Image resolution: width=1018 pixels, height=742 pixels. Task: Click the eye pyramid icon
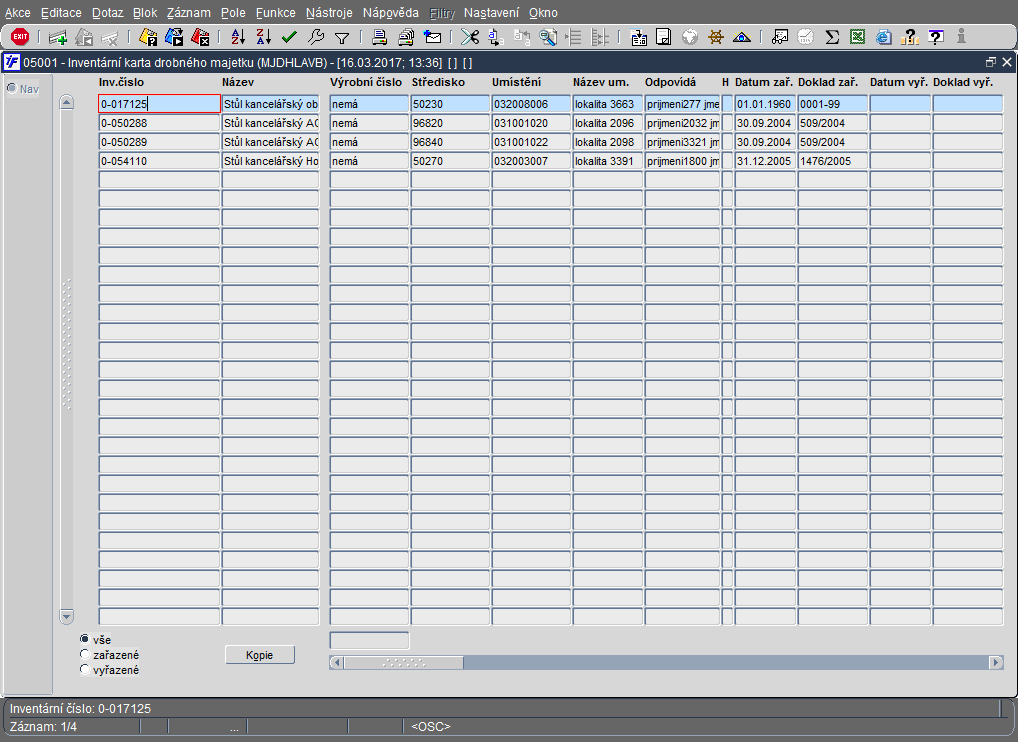click(741, 37)
